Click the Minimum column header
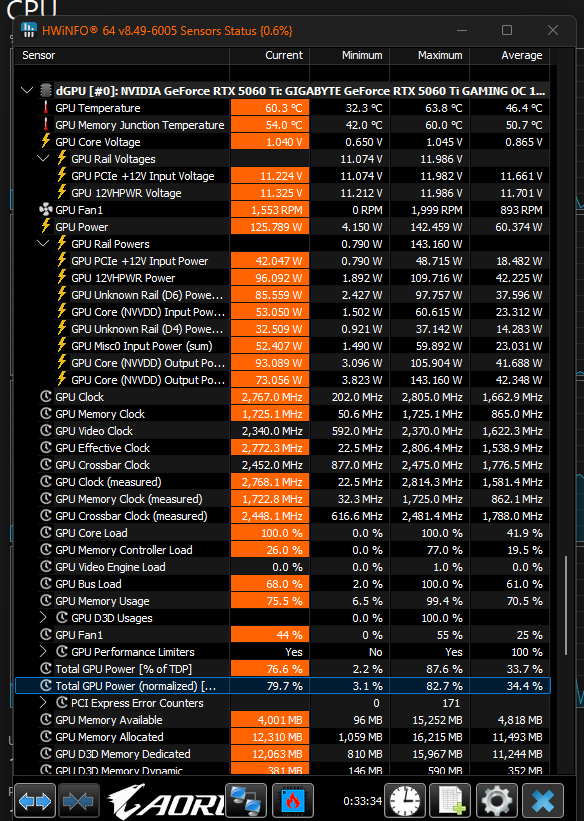 pyautogui.click(x=350, y=56)
